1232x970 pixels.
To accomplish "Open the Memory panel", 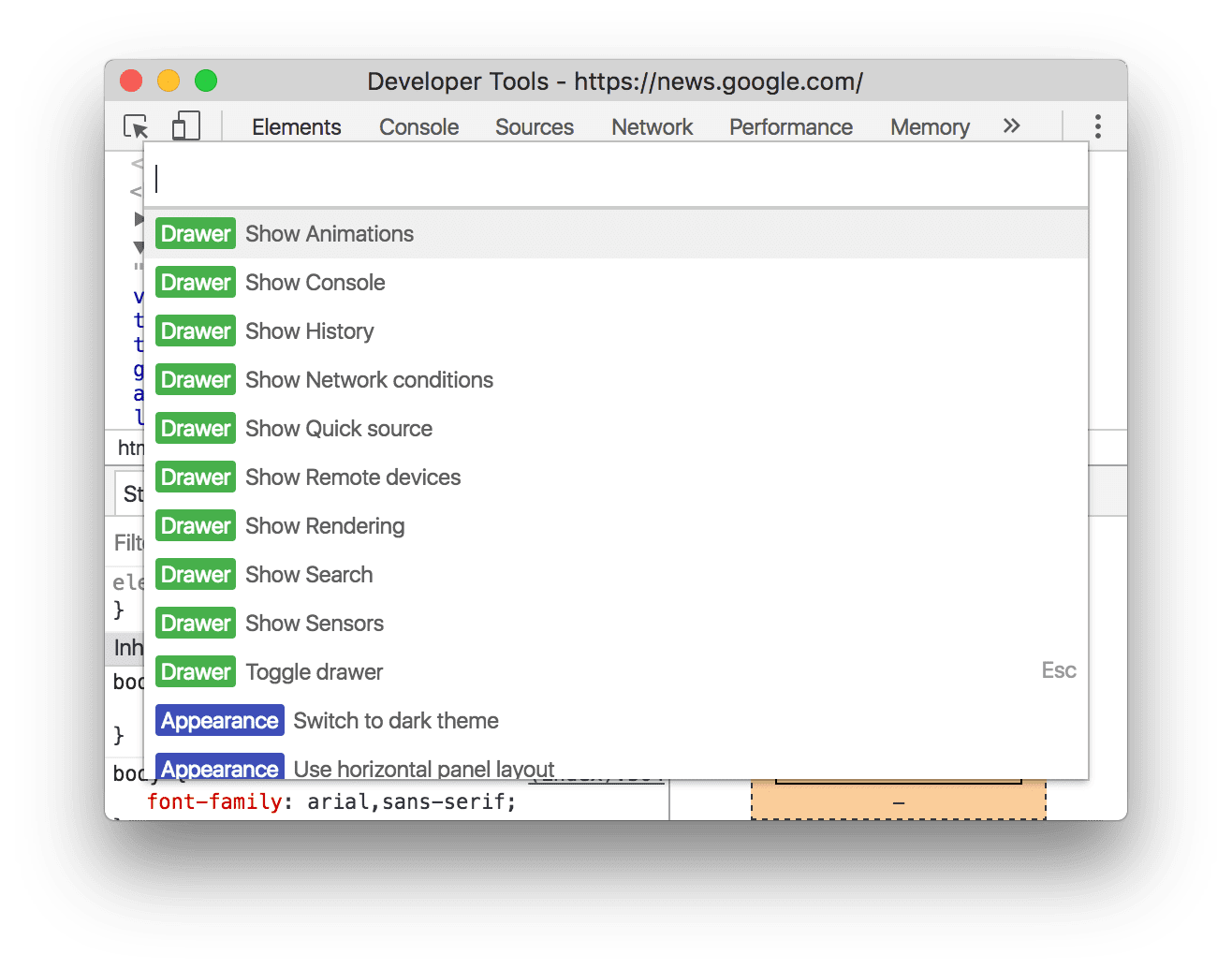I will [929, 125].
